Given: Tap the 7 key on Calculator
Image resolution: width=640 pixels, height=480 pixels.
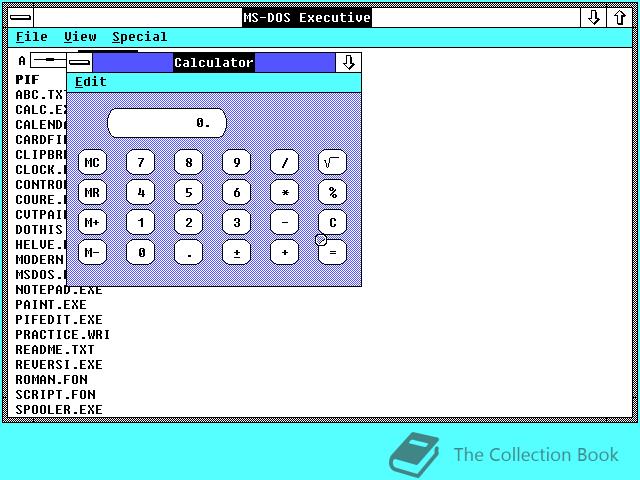Looking at the screenshot, I should [140, 162].
